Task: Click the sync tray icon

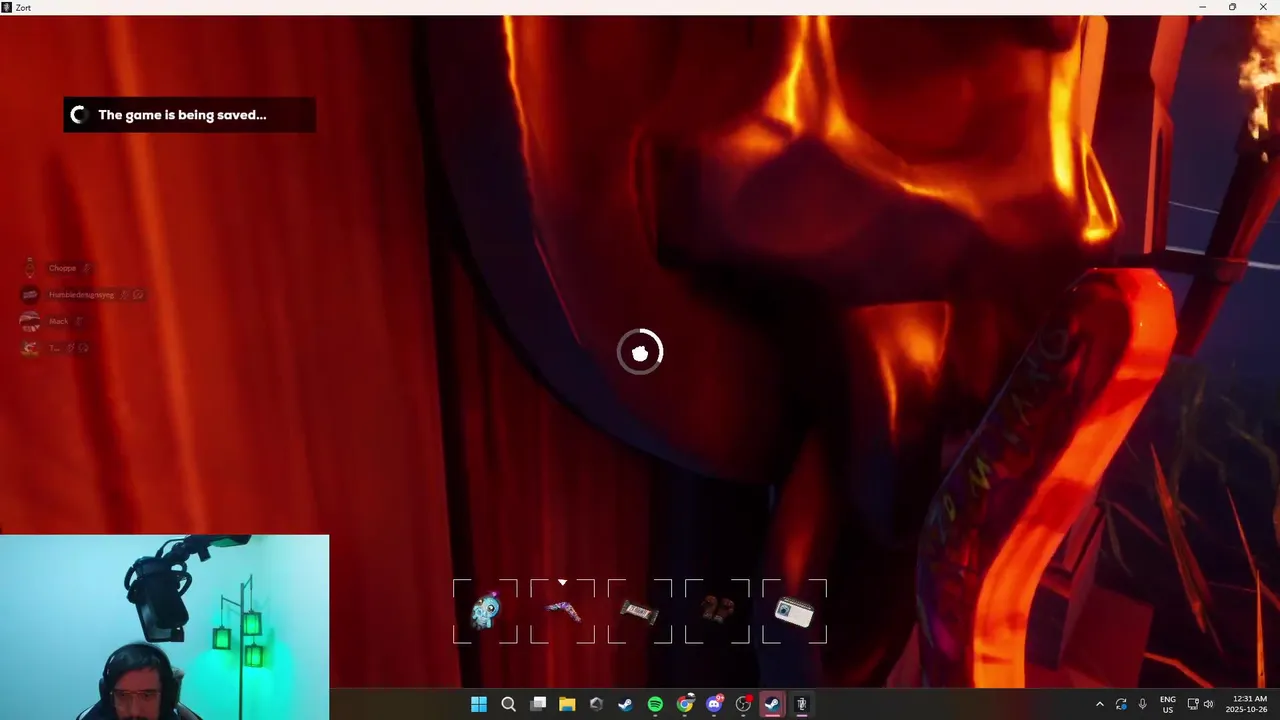Action: (1121, 704)
